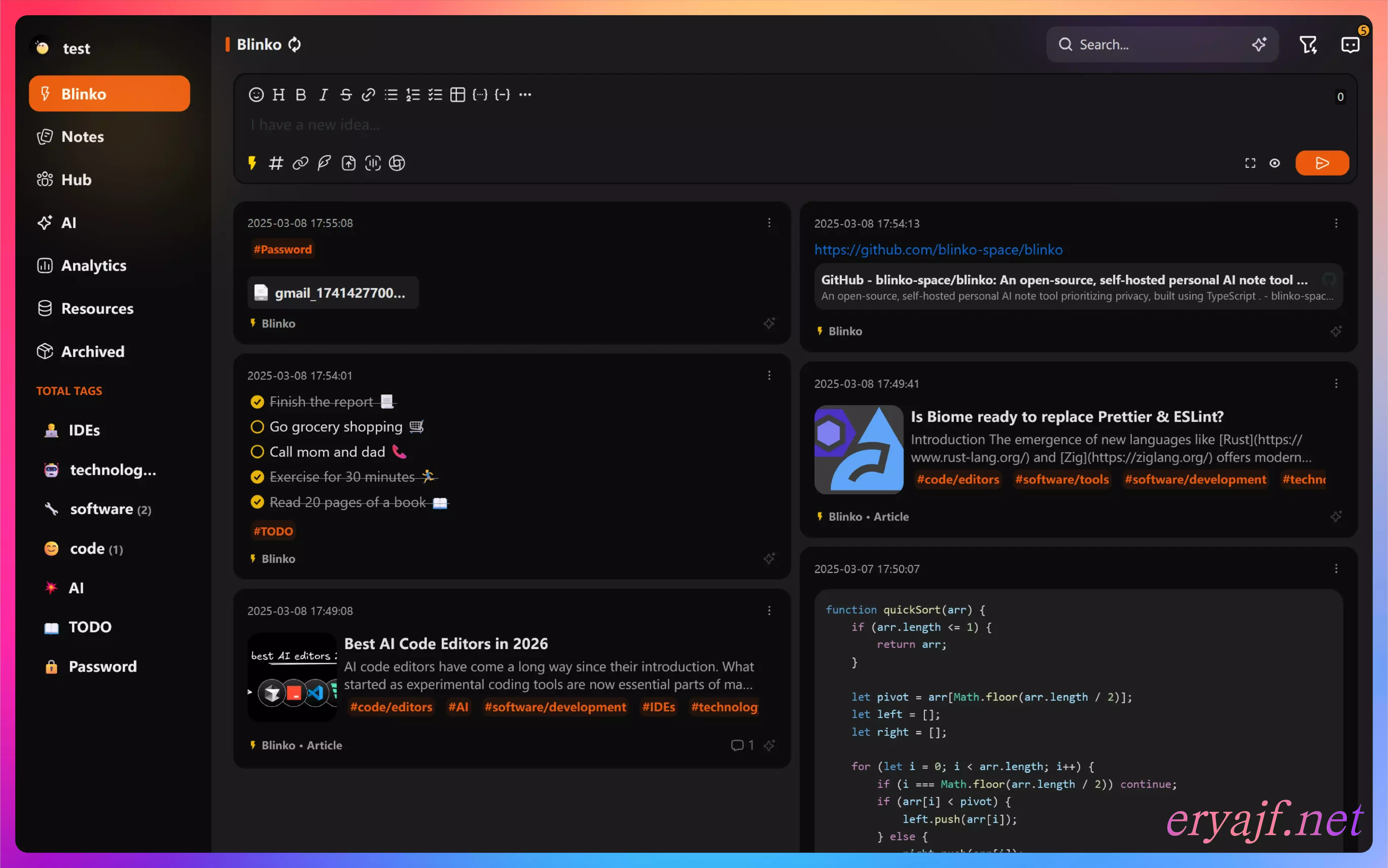Click #software/tools tag on Biome article
Screen dimensions: 1388x868
1061,479
